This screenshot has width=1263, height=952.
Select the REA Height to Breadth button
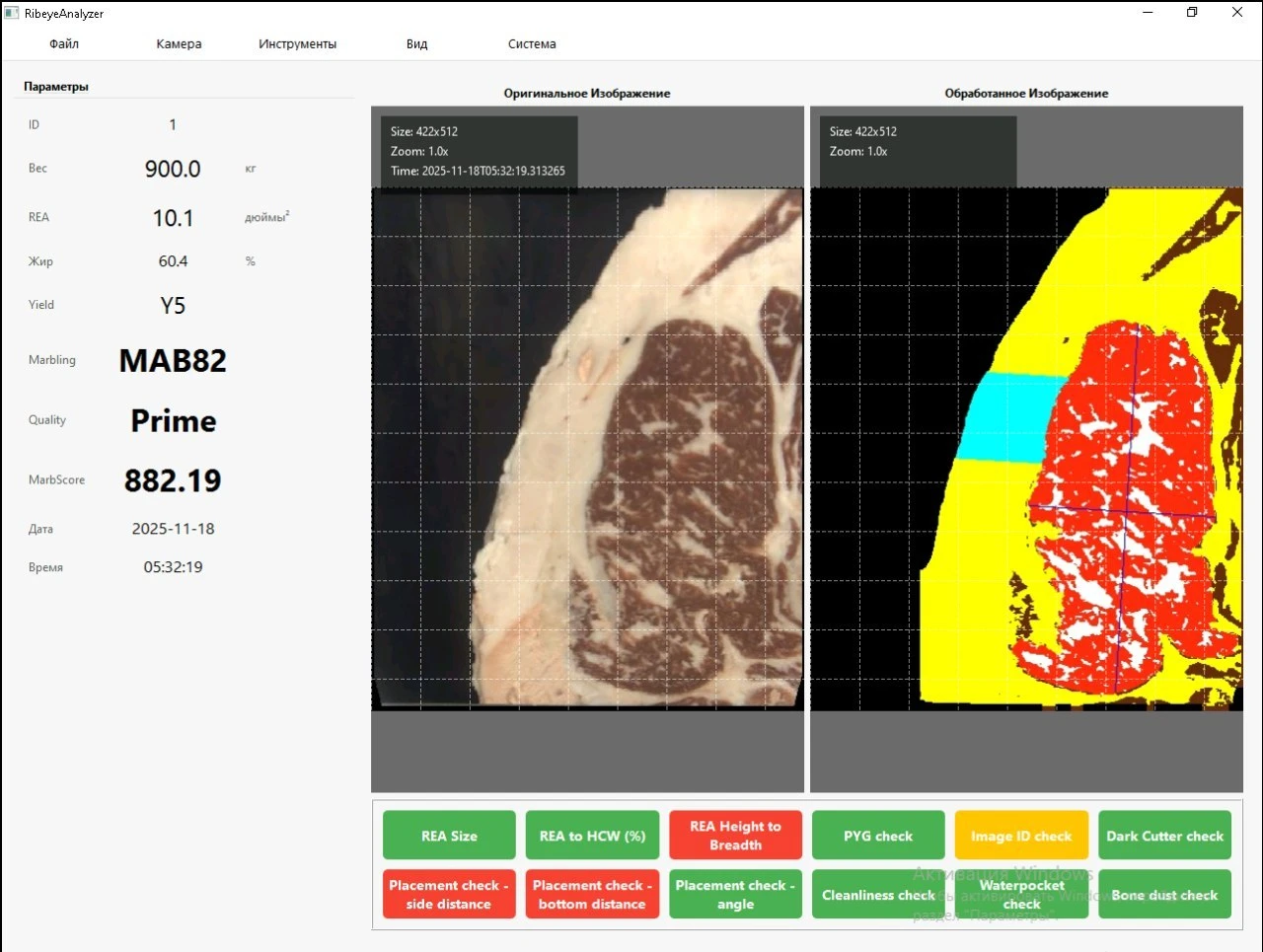pos(735,836)
